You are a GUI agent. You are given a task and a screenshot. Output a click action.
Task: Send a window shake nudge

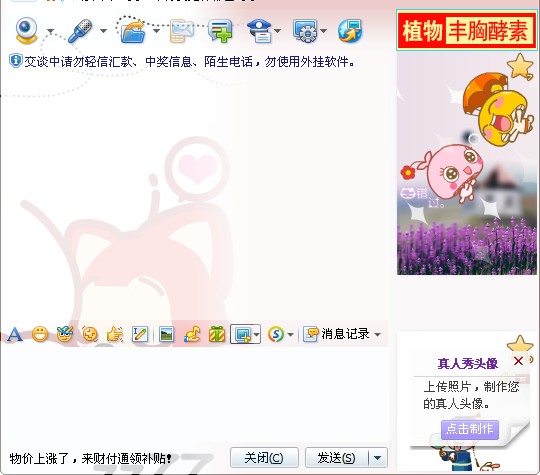point(90,334)
